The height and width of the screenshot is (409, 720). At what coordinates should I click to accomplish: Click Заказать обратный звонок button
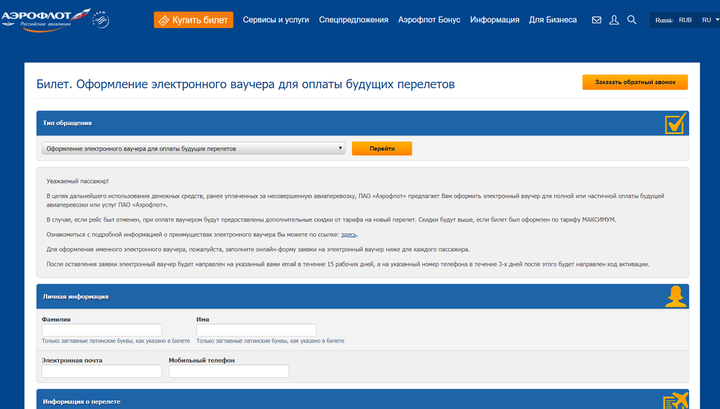(635, 82)
